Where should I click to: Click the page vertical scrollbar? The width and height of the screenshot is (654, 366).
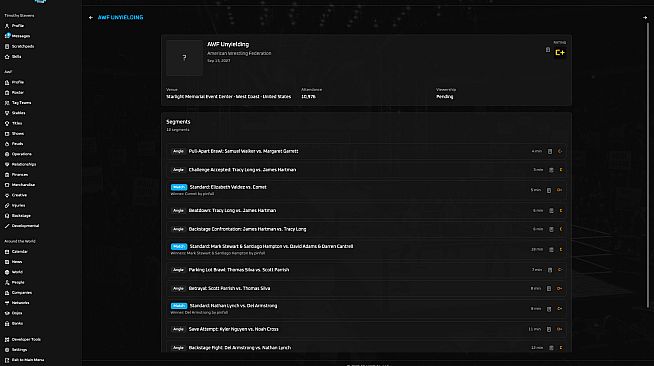648,165
